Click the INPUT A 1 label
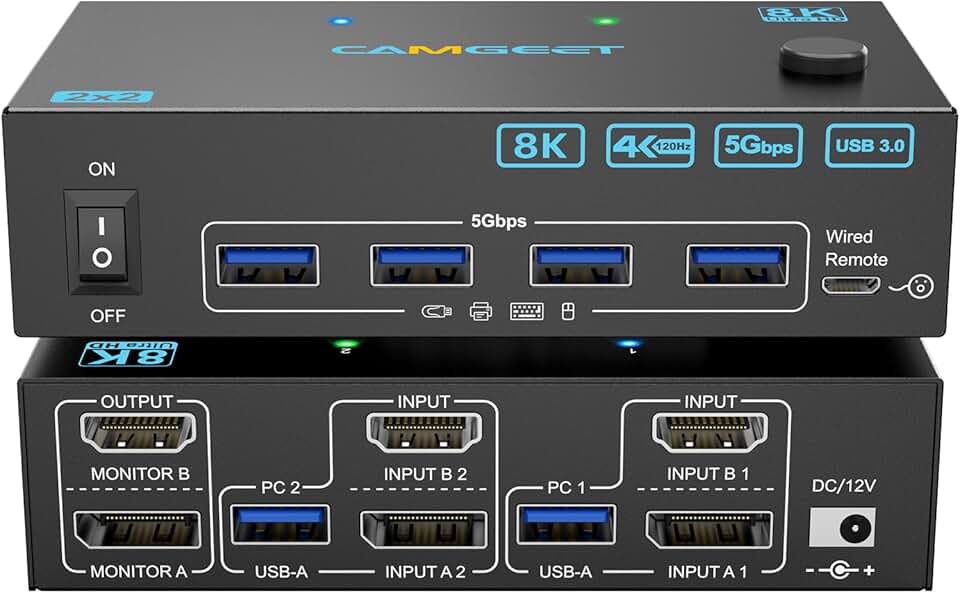This screenshot has width=960, height=593. (x=707, y=572)
